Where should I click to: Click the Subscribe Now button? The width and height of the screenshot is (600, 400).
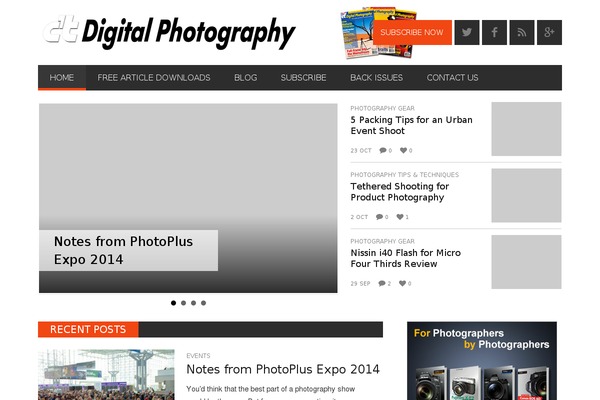click(412, 33)
